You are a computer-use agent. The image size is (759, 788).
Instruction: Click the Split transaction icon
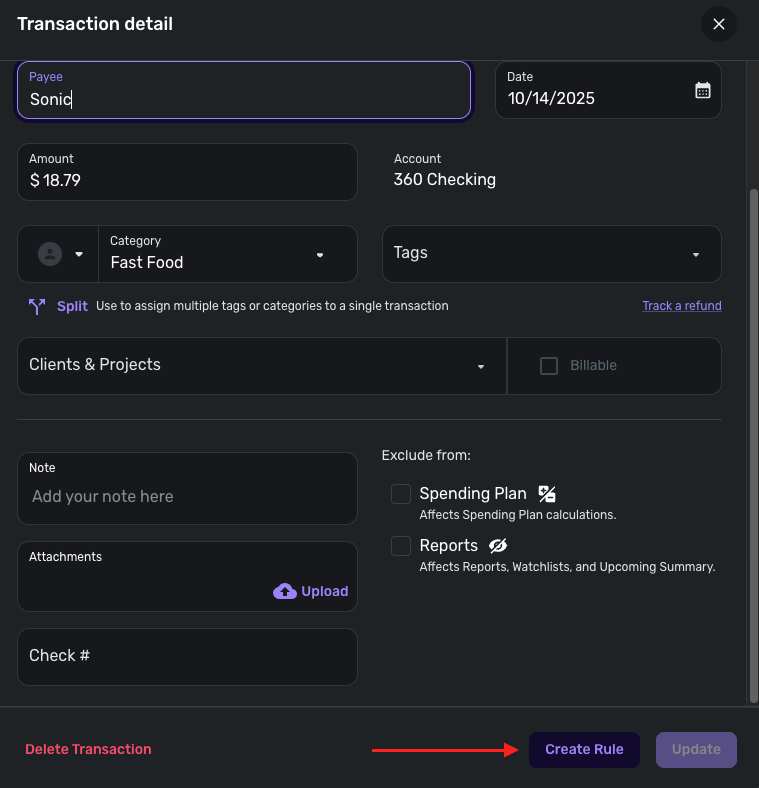click(37, 307)
